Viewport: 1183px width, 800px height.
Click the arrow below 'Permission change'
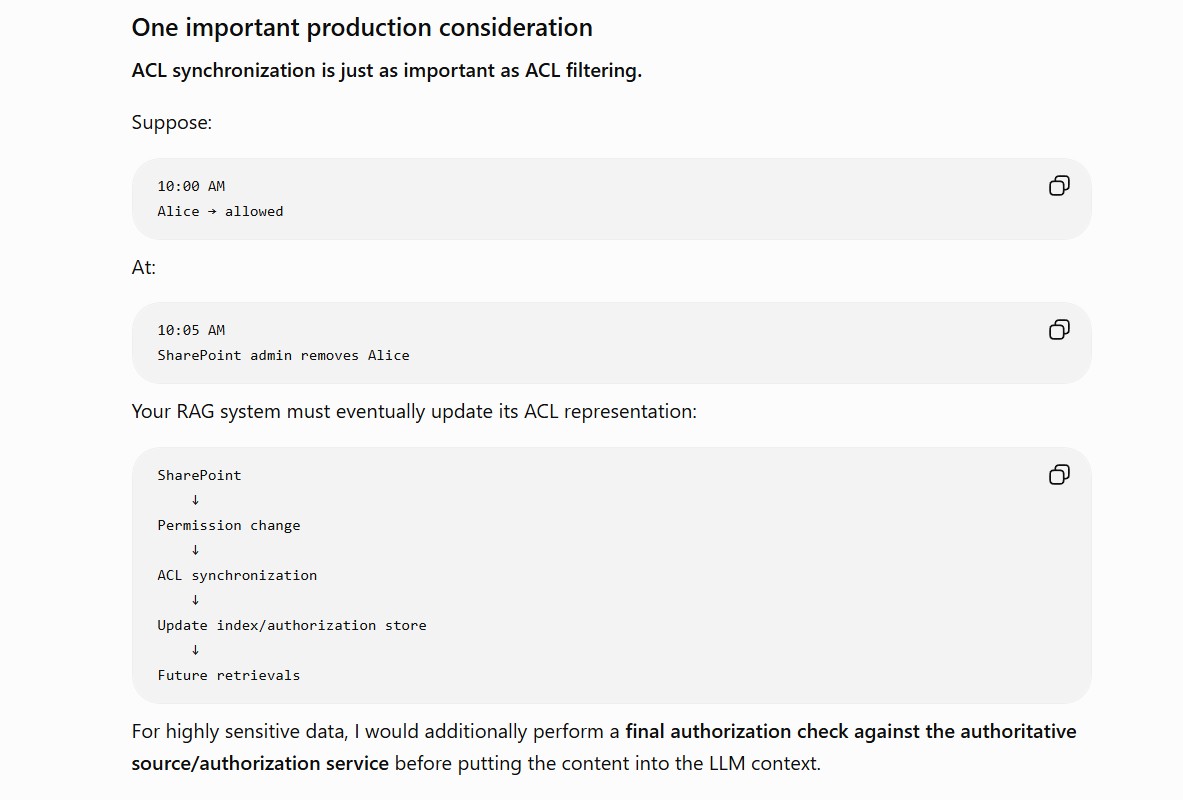pos(195,550)
